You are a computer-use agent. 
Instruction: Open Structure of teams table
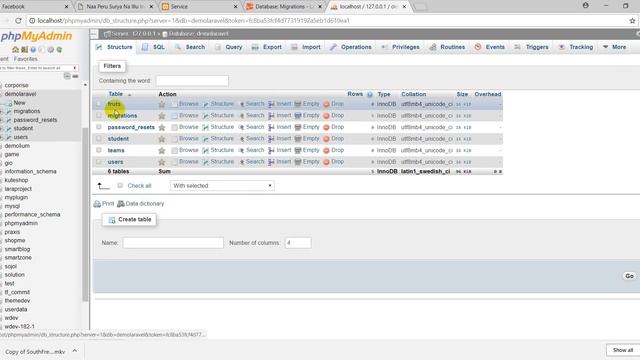pos(218,150)
